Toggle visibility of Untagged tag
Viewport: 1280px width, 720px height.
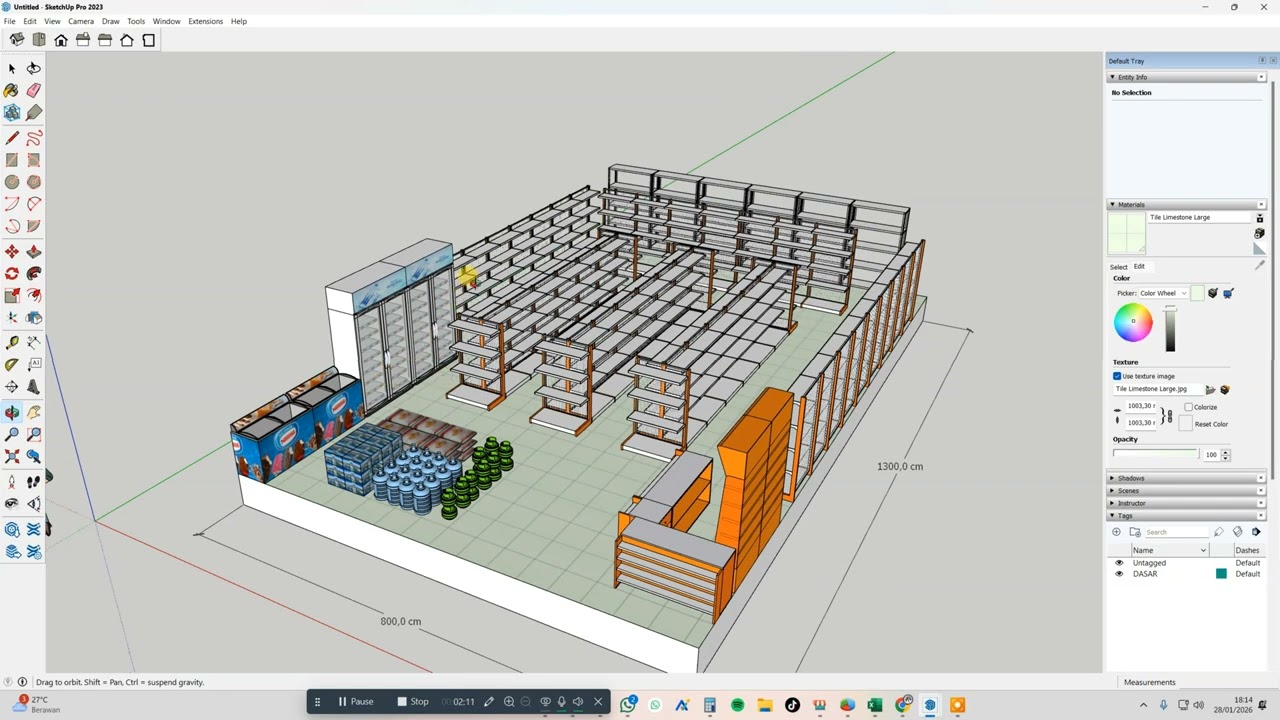1119,563
